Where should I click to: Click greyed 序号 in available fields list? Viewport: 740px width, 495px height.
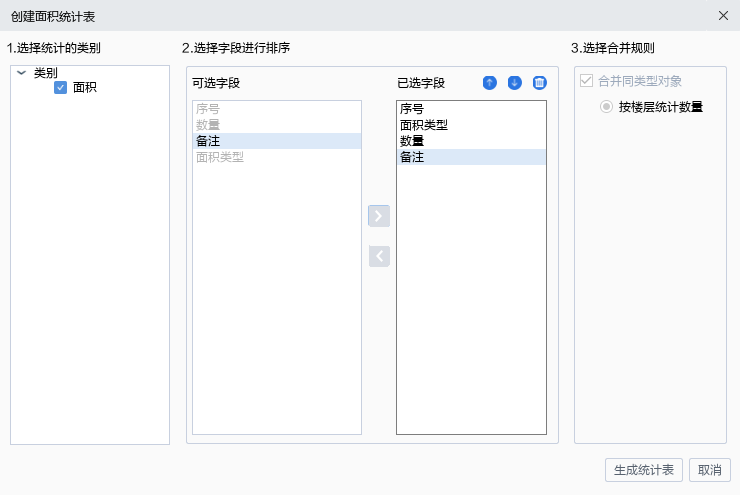(x=277, y=109)
